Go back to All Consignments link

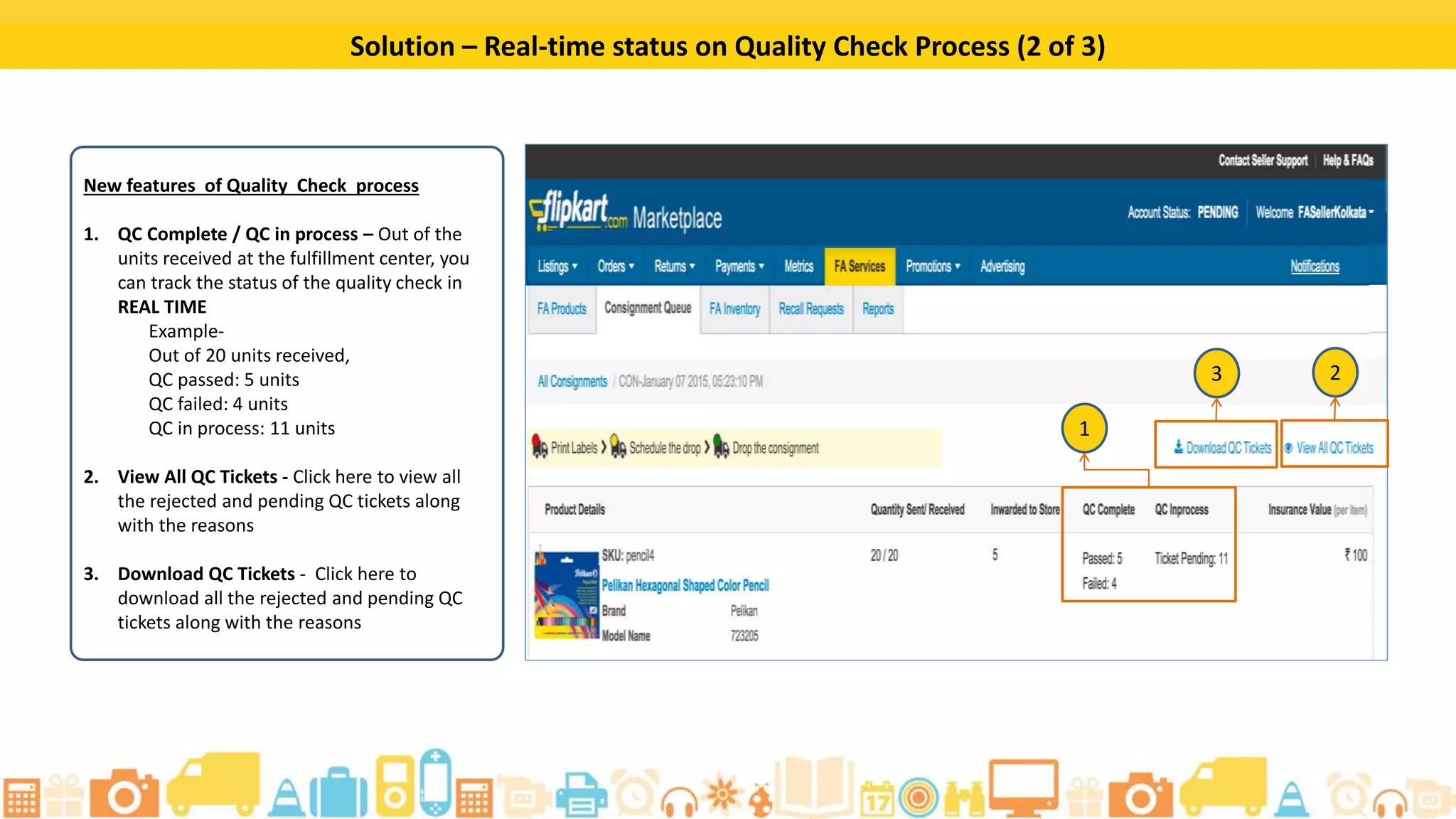click(572, 382)
